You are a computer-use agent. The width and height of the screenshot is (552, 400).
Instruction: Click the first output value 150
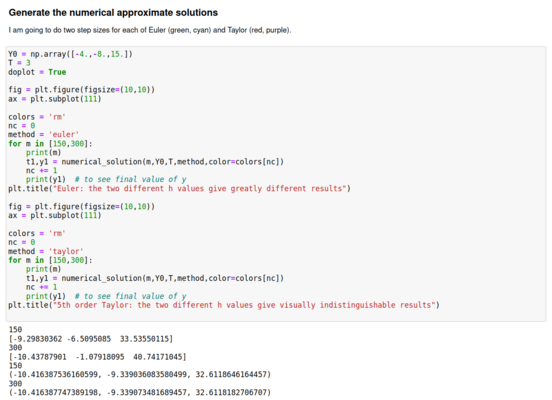click(15, 330)
